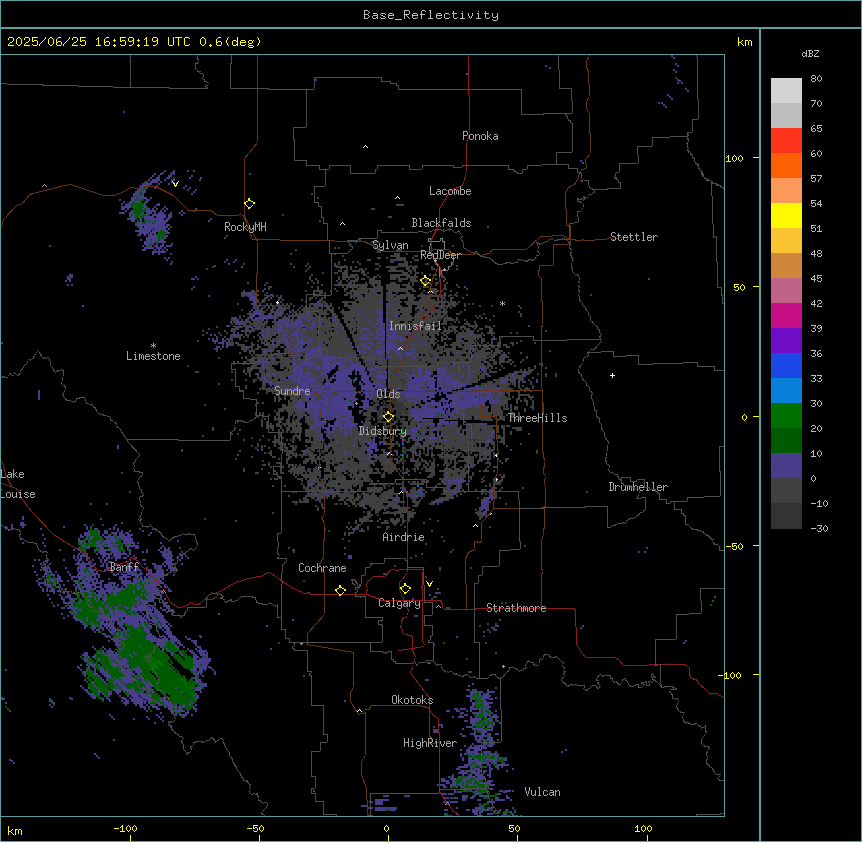Click the HighRiver label
The height and width of the screenshot is (842, 862).
(430, 743)
